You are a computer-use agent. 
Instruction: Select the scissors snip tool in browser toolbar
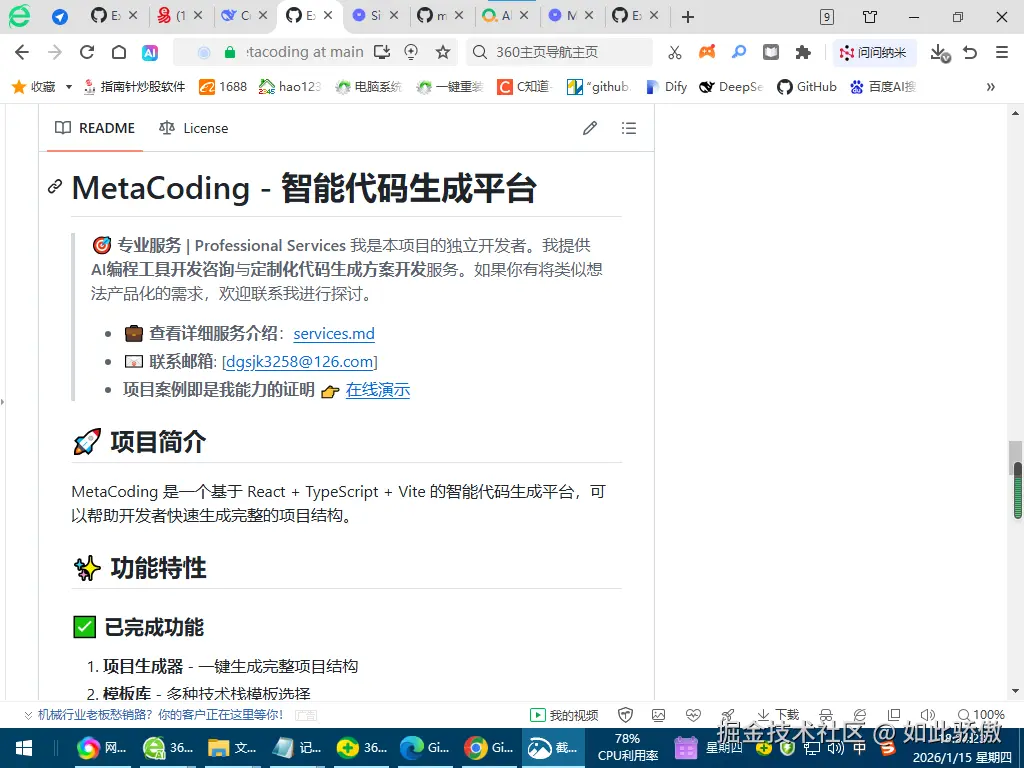(674, 51)
